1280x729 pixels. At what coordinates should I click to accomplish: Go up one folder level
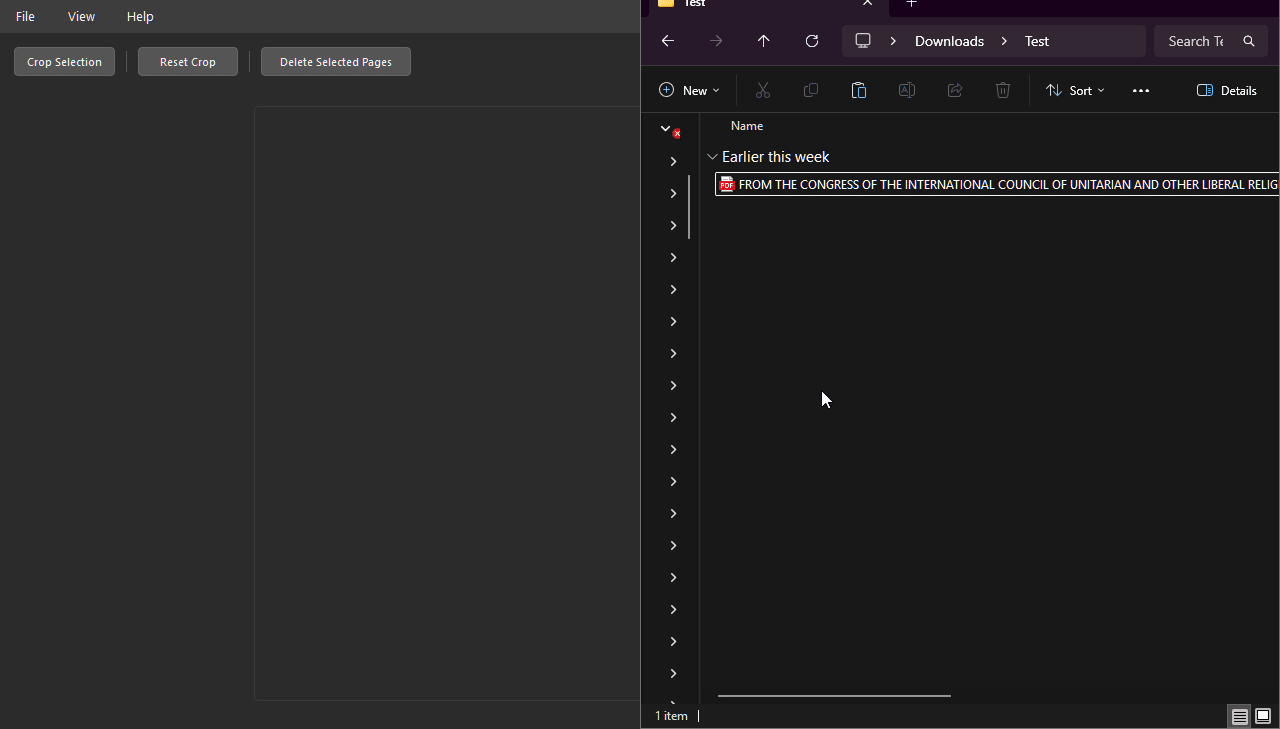point(764,41)
